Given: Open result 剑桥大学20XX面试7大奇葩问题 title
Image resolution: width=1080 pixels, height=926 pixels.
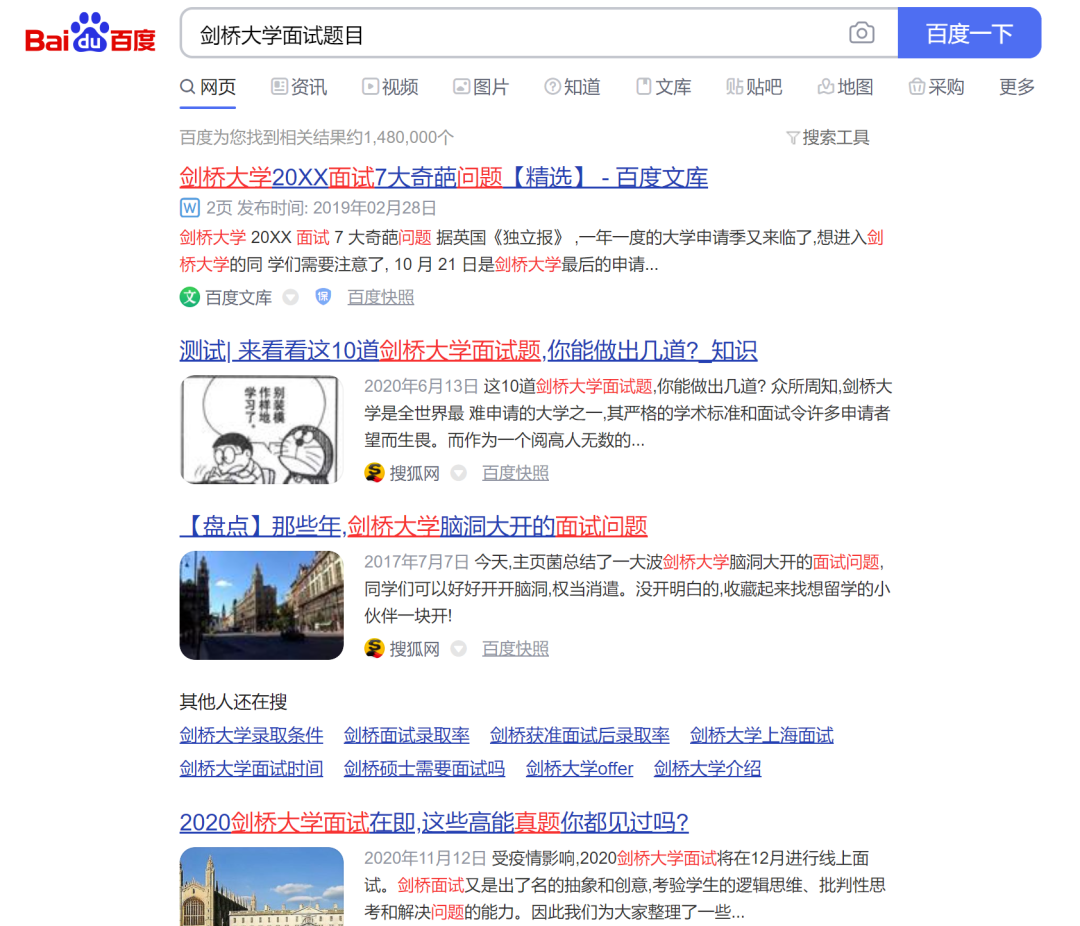Looking at the screenshot, I should (444, 177).
